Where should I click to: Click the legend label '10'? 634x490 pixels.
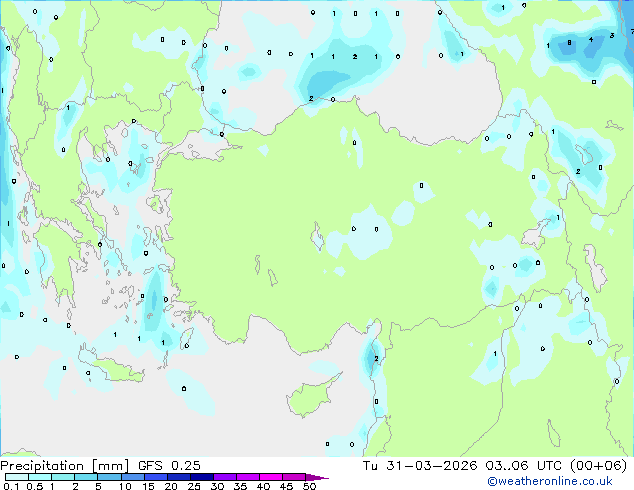(x=125, y=486)
